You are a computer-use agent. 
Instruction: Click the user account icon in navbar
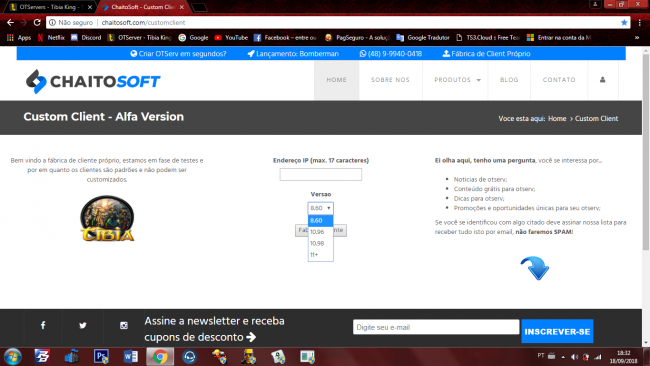tap(603, 80)
